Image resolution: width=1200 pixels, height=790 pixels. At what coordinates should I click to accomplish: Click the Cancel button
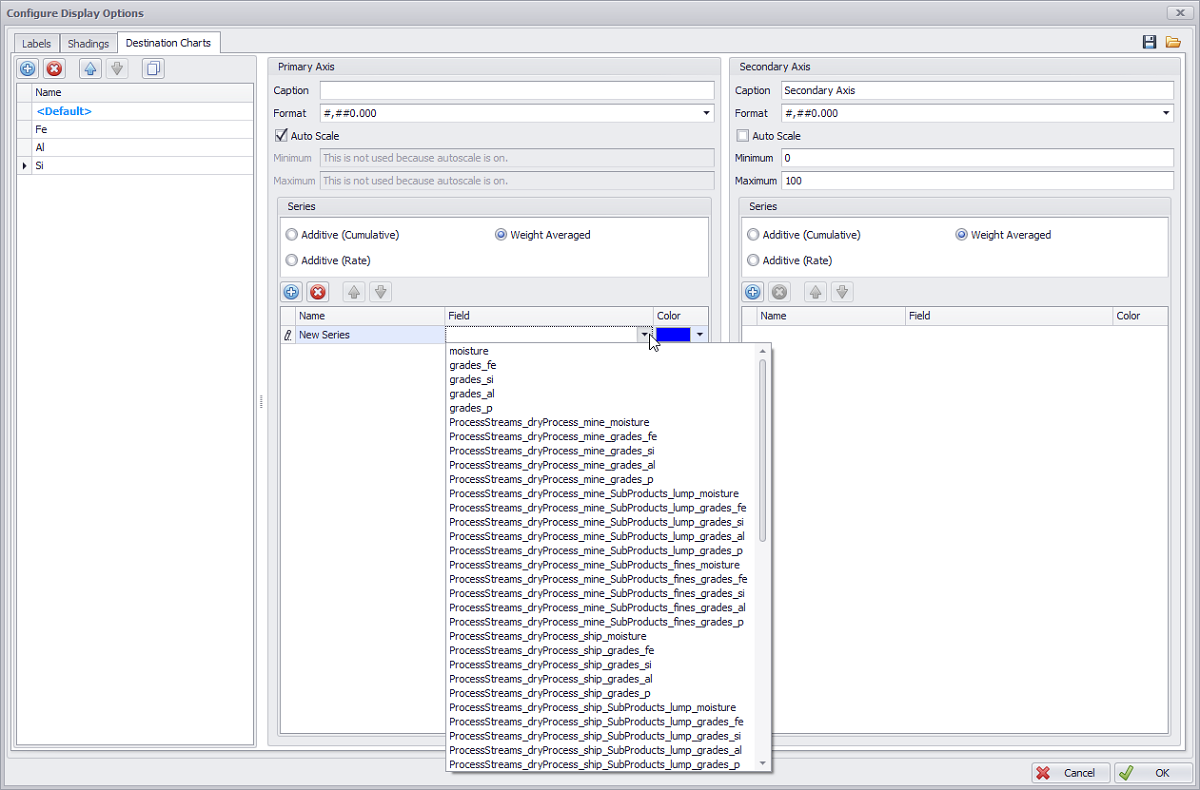[1071, 773]
